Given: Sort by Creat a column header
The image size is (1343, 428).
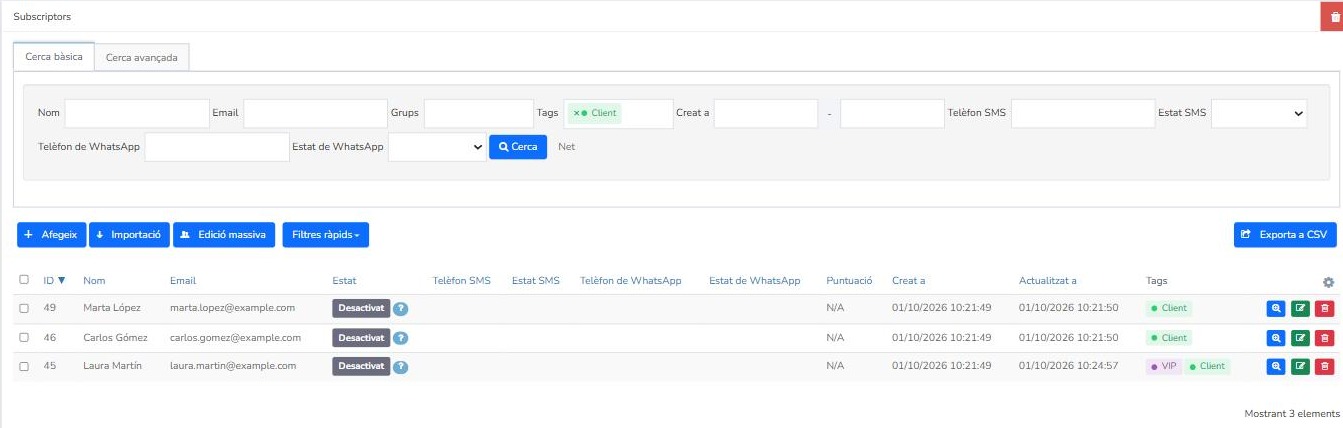Looking at the screenshot, I should point(909,281).
